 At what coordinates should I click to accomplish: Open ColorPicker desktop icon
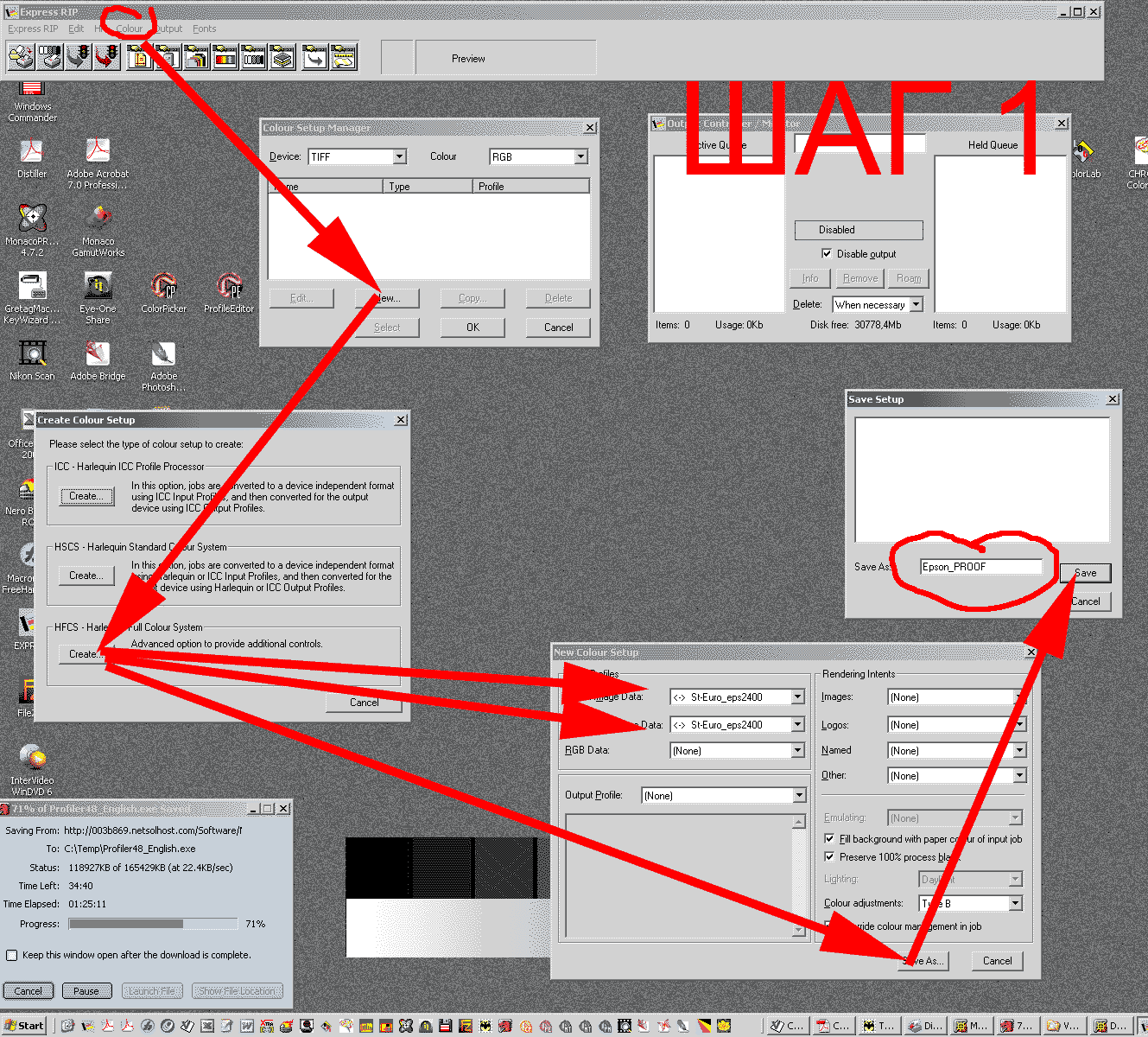click(163, 292)
